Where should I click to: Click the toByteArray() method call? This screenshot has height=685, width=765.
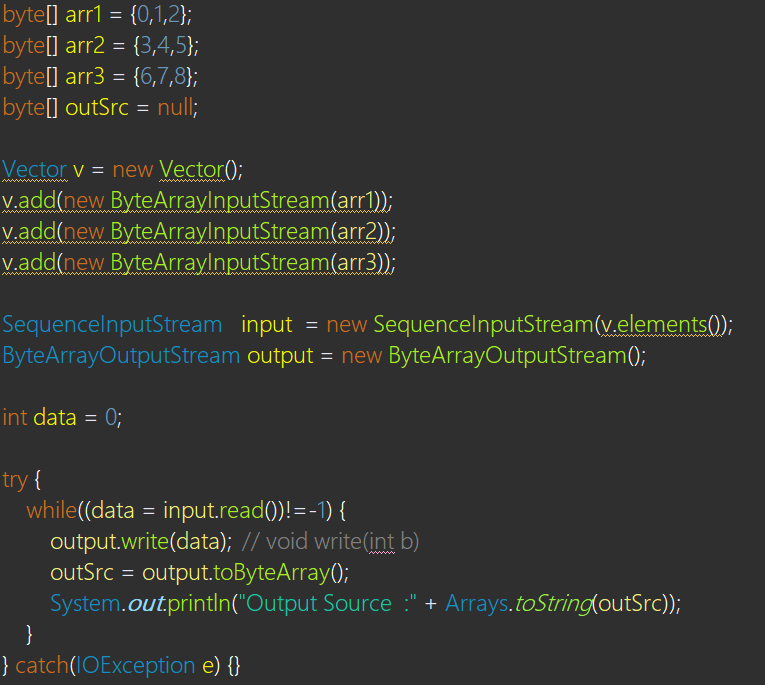(x=279, y=573)
